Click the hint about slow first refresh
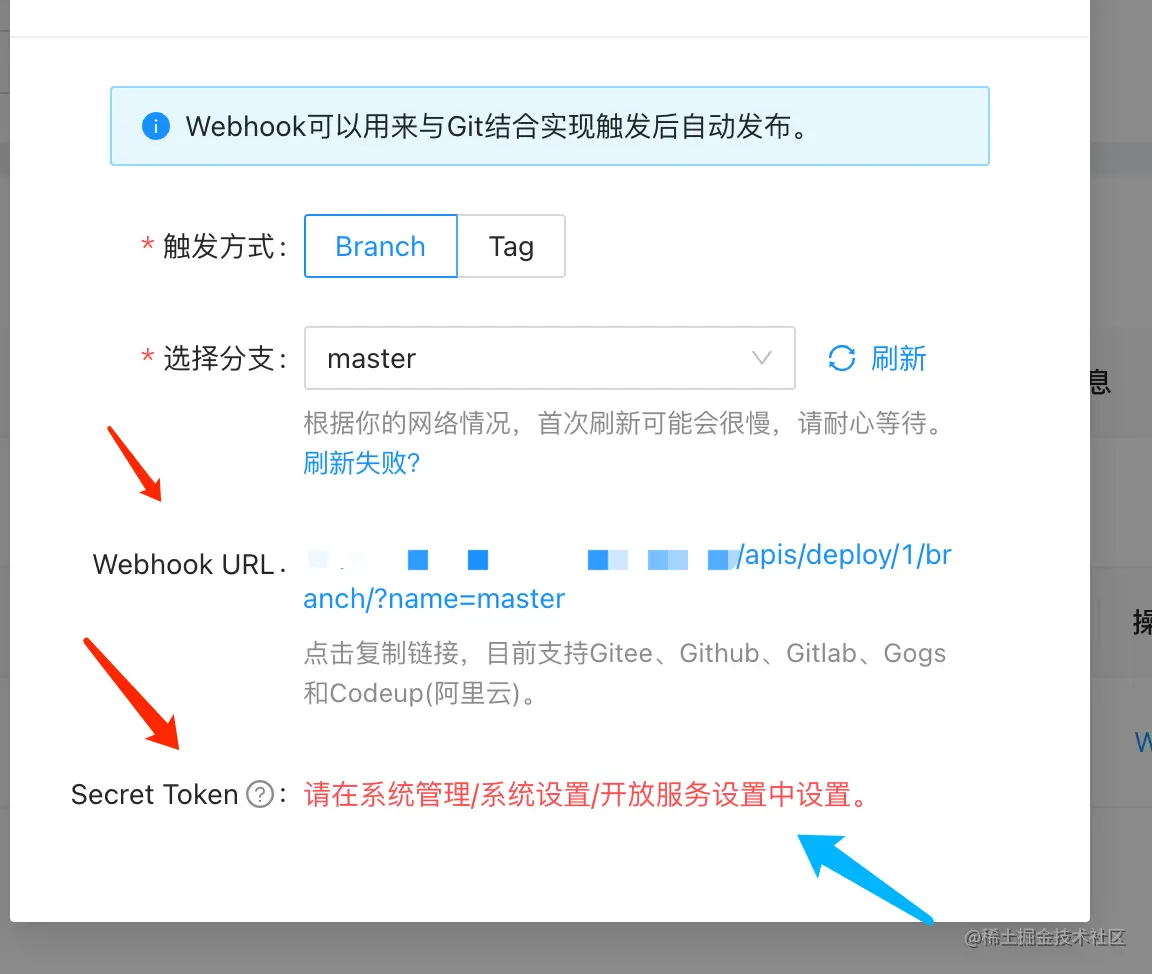The width and height of the screenshot is (1152, 974). pos(624,423)
